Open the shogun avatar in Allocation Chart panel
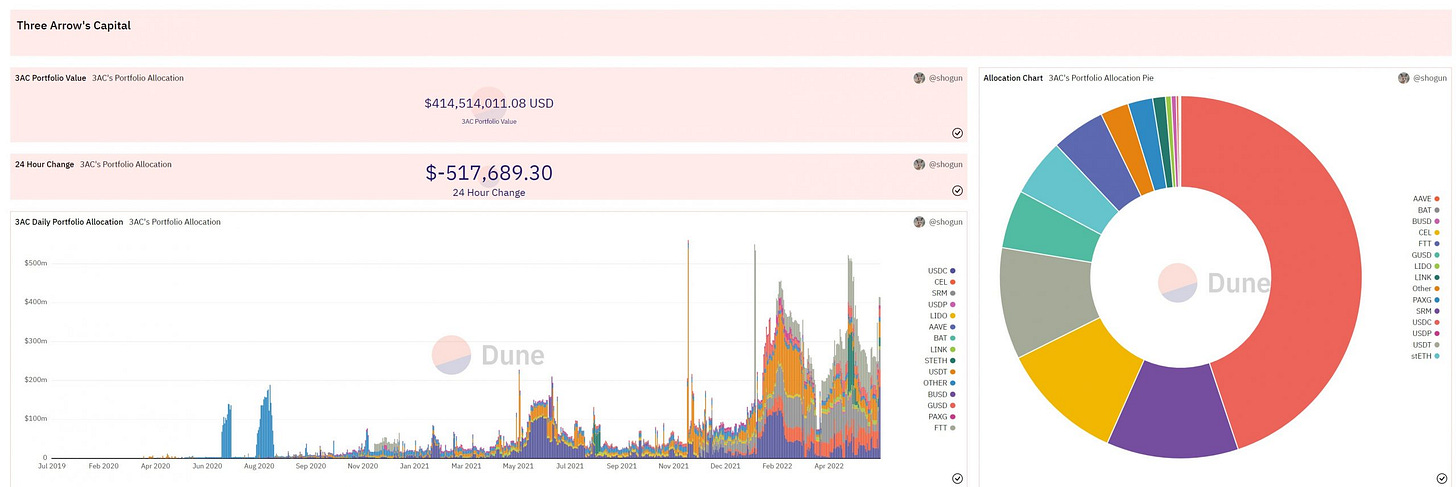Screen dimensions: 1456x487 pos(1403,78)
